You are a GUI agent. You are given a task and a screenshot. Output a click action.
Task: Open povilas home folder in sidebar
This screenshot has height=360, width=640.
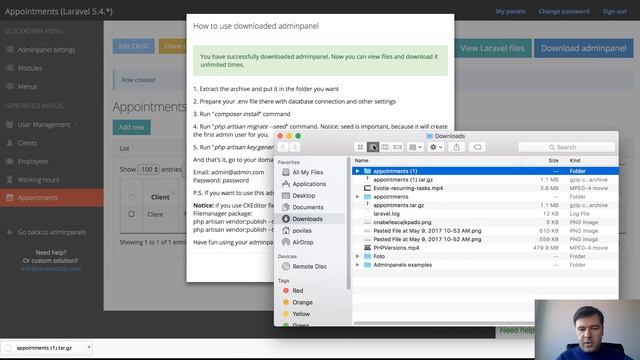pyautogui.click(x=302, y=231)
